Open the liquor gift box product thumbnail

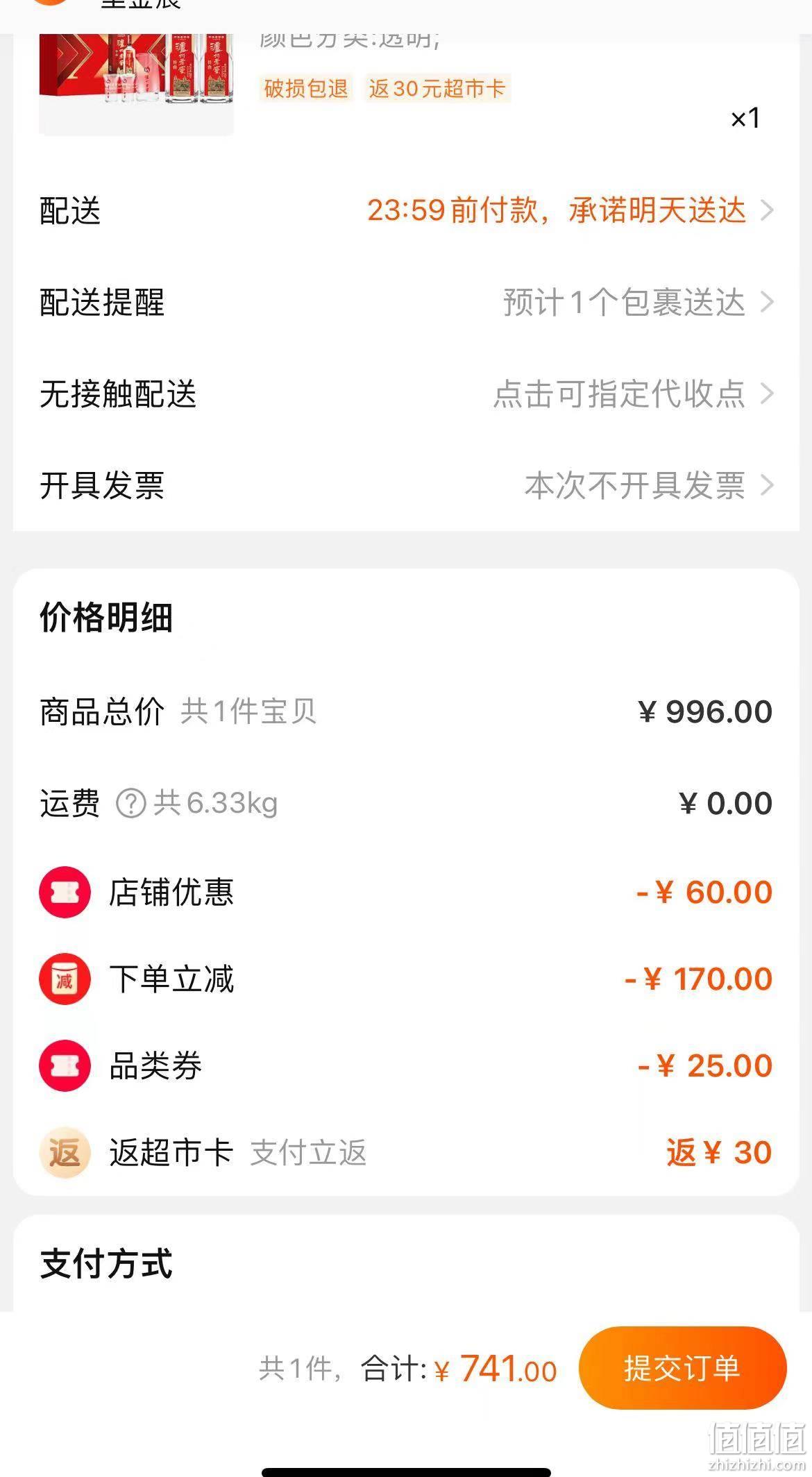click(136, 76)
